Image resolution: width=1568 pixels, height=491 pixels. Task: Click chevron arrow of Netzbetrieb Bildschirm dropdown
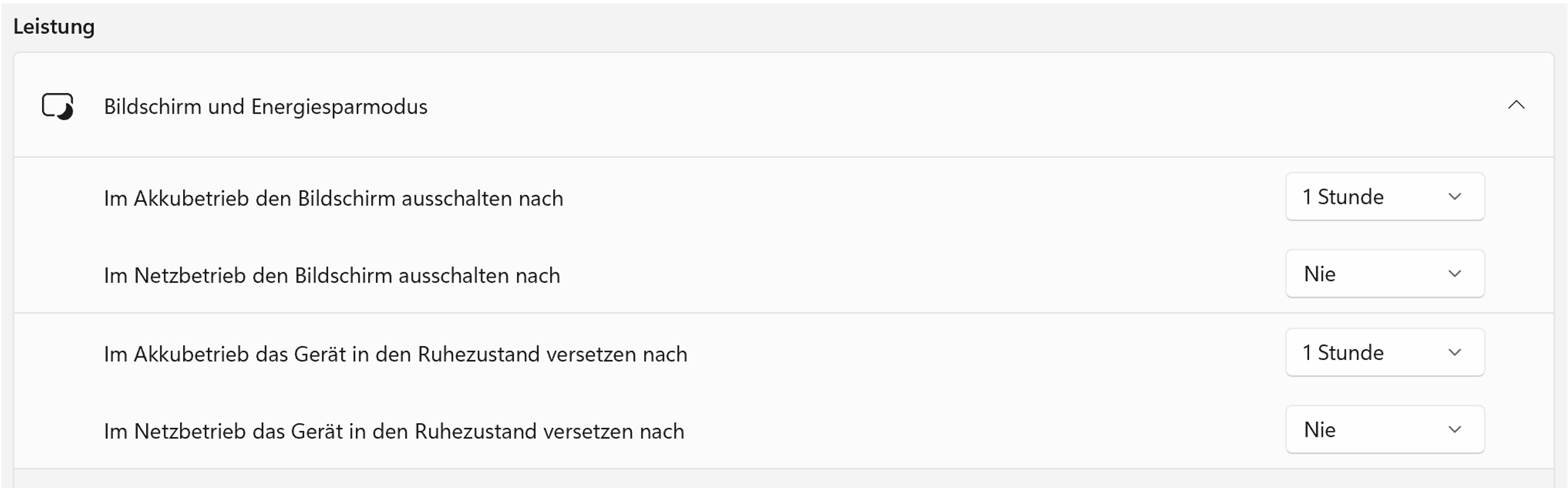pos(1455,274)
